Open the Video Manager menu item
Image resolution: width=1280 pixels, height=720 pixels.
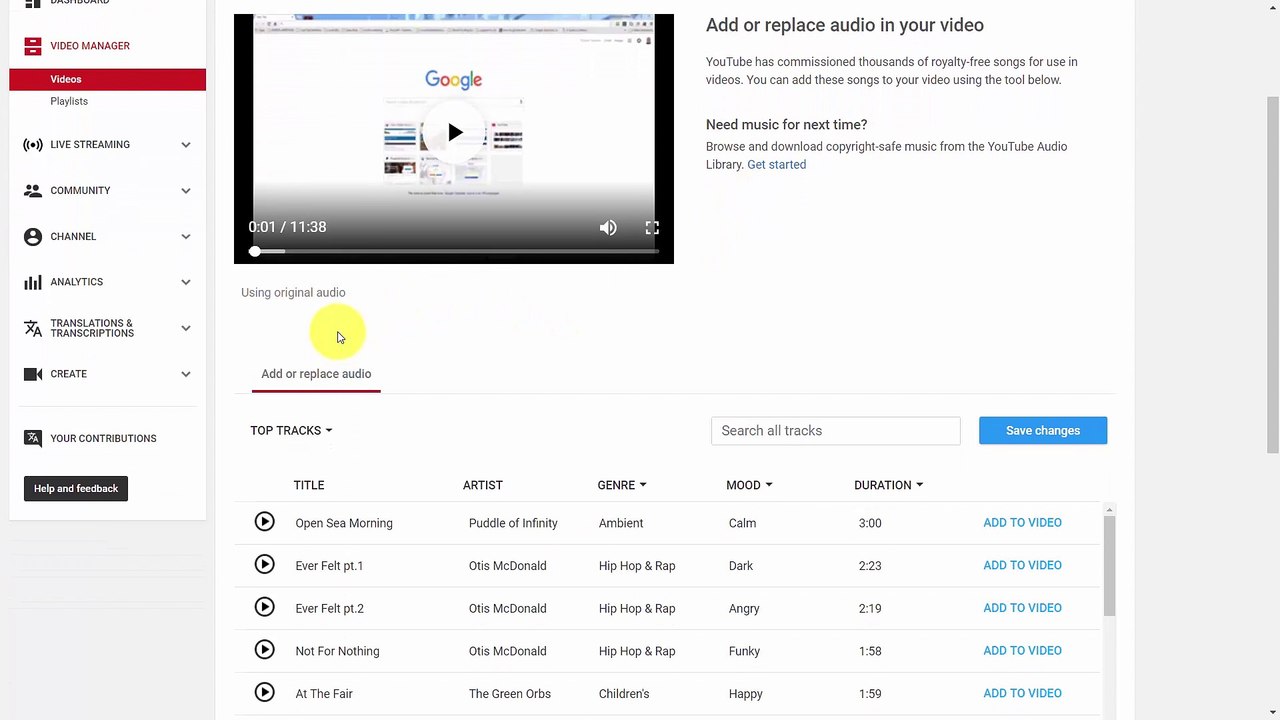(x=90, y=46)
